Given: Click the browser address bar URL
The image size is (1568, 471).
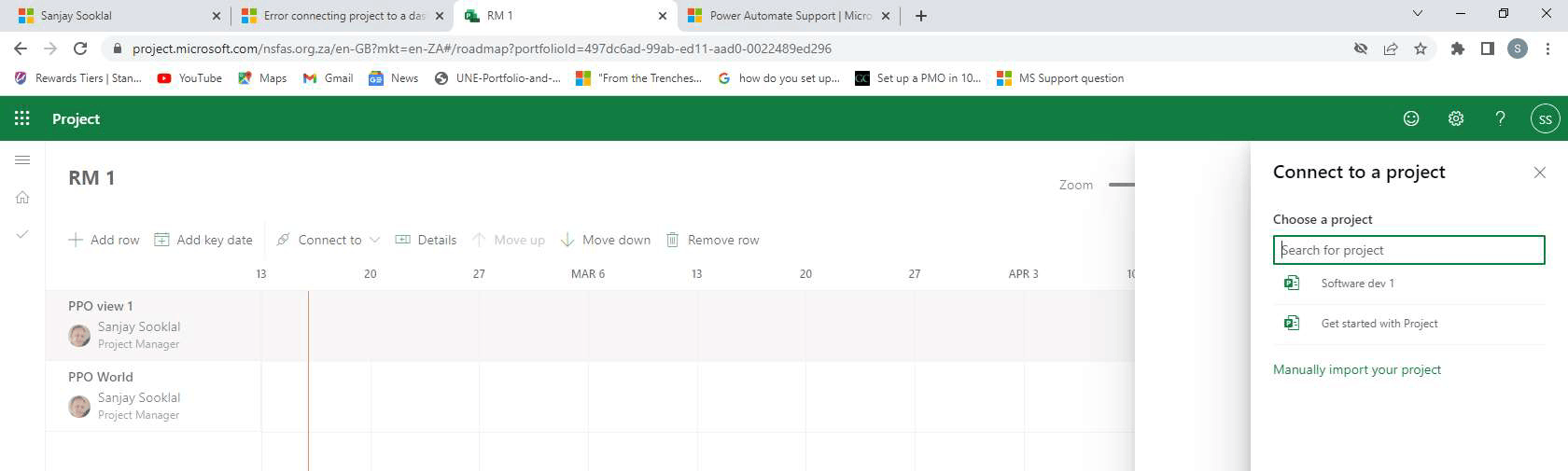Looking at the screenshot, I should [482, 48].
